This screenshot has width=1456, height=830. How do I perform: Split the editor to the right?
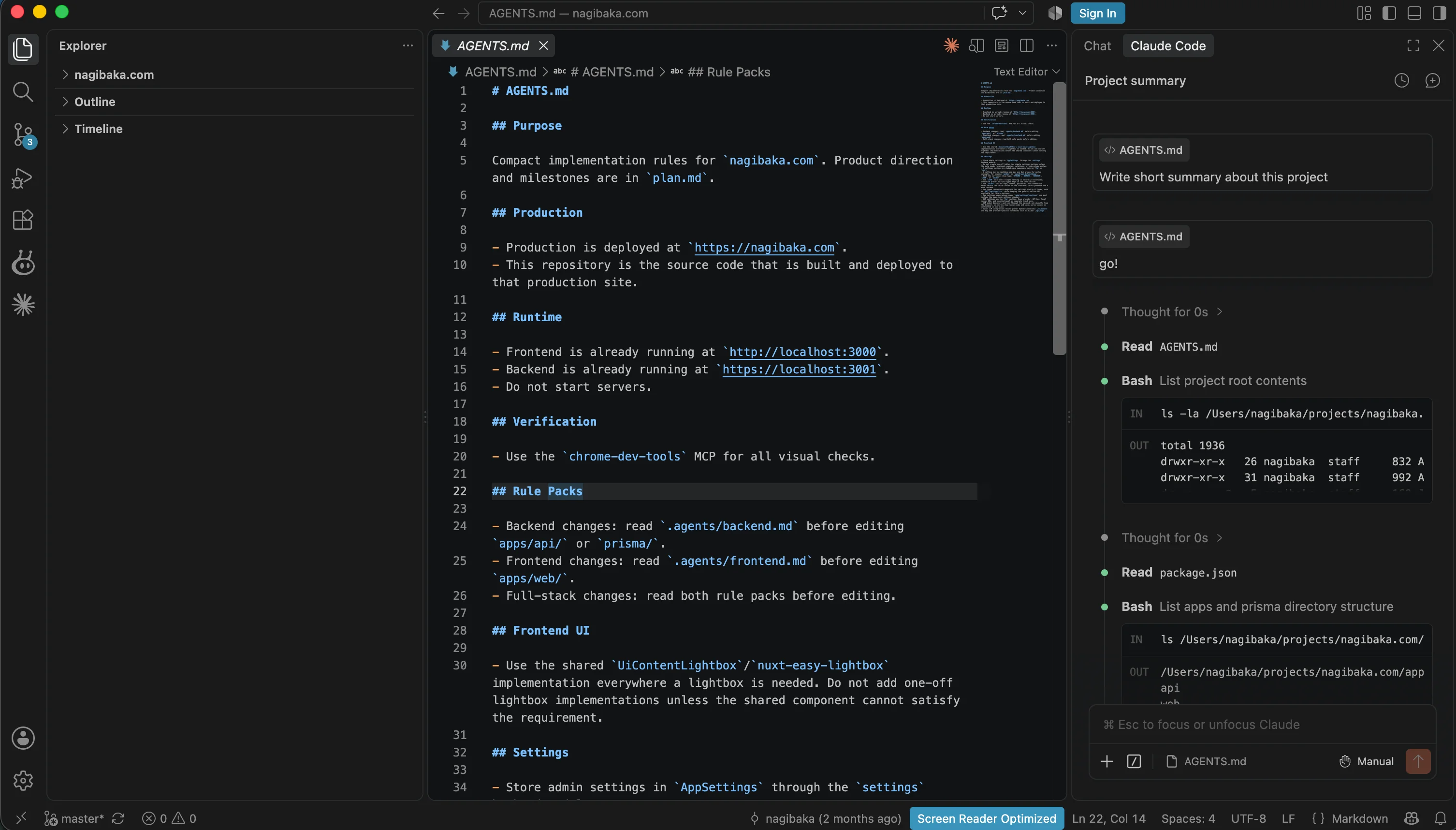pos(1026,45)
